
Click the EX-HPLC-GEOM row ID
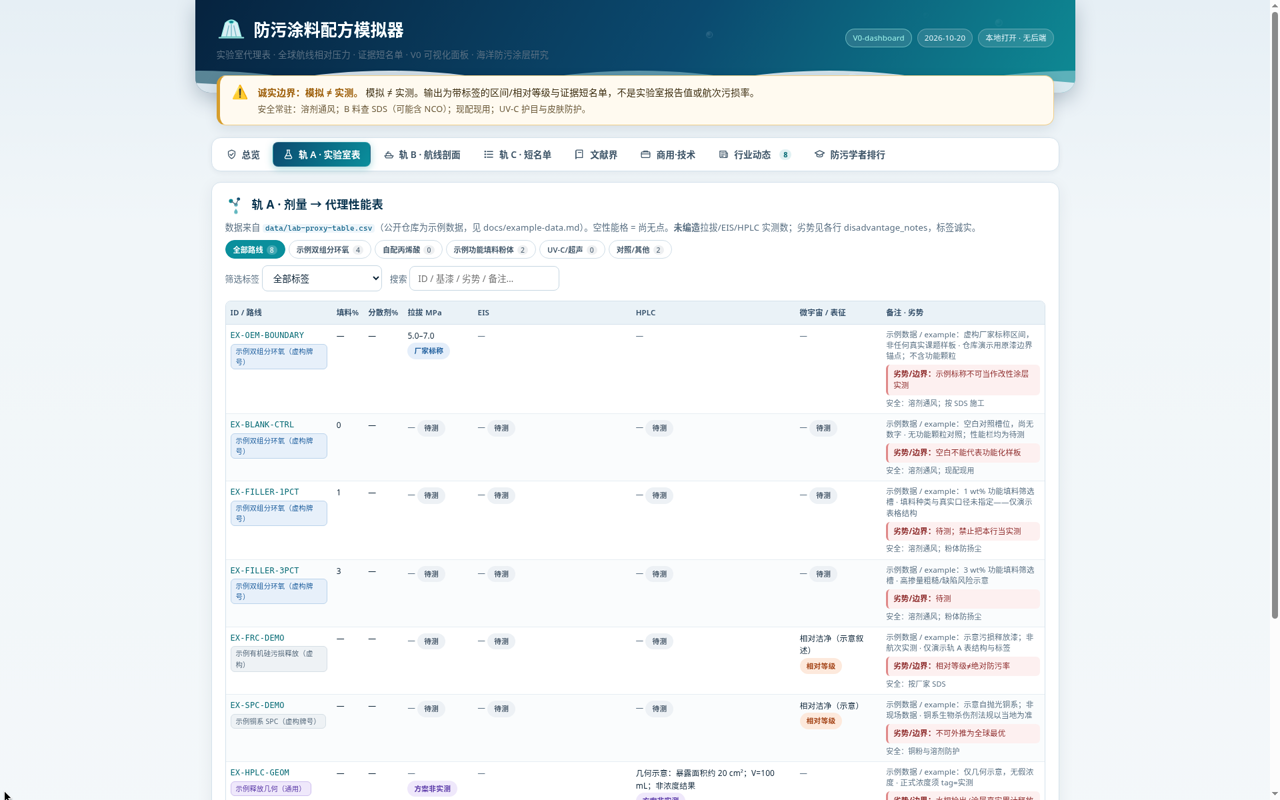coord(260,773)
